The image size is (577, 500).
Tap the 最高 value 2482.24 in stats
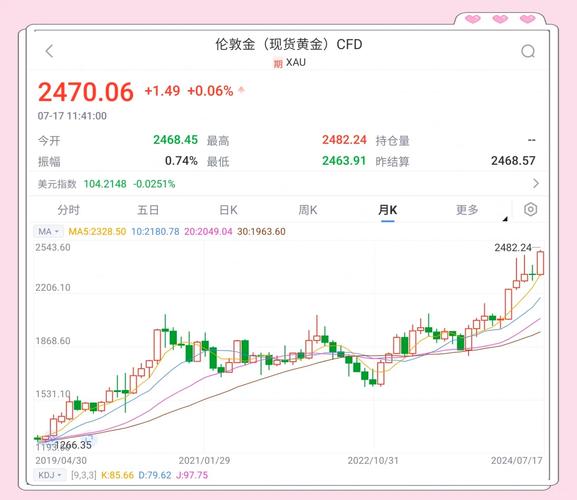point(344,140)
